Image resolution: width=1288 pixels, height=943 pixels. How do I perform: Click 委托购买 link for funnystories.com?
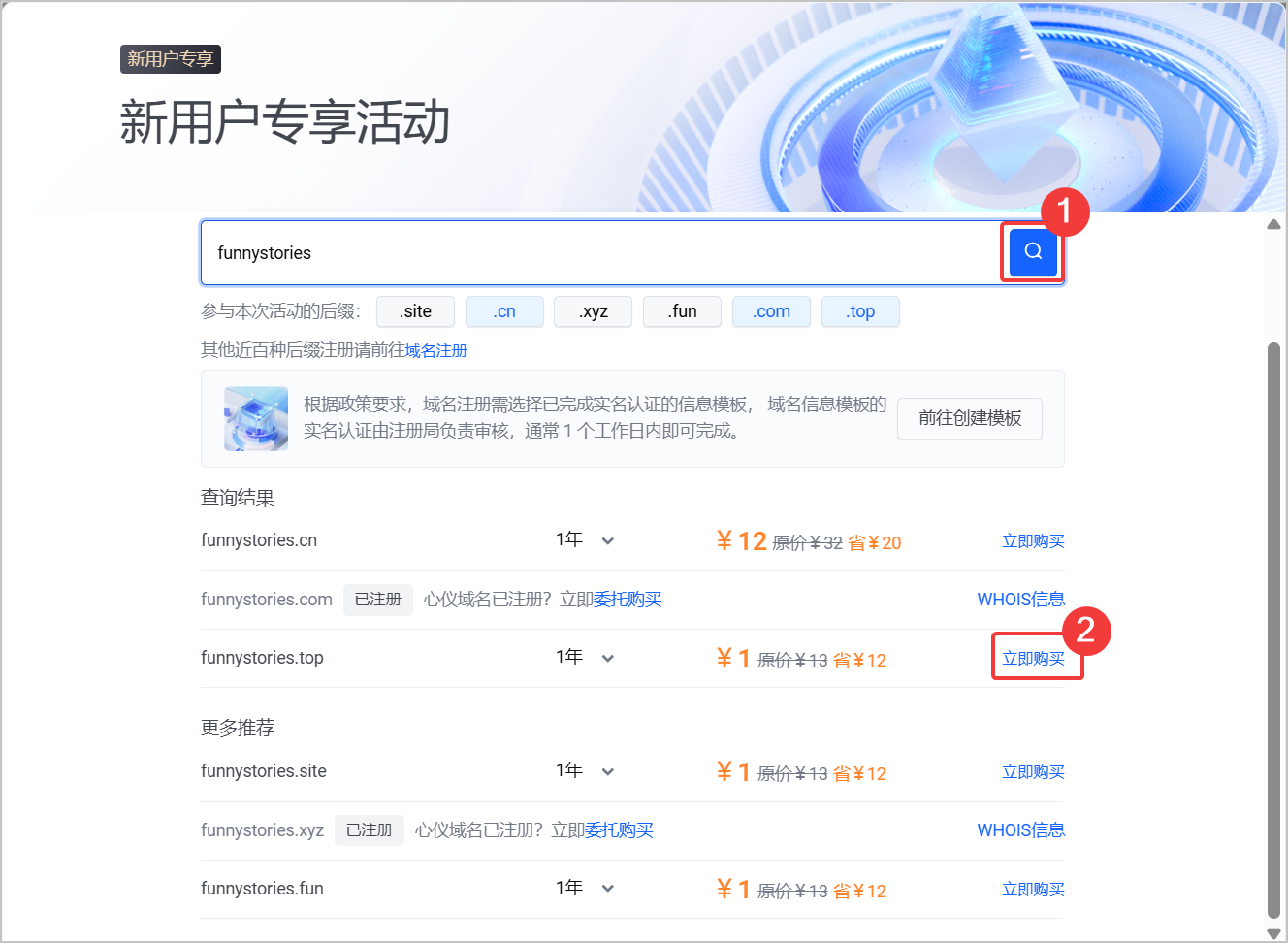(628, 600)
